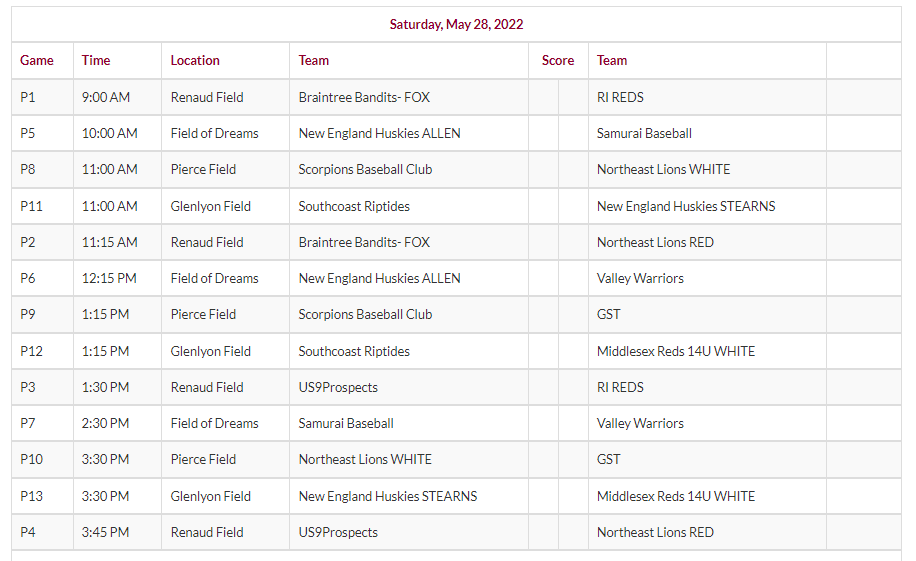Viewport: 916px width, 561px height.
Task: Click the Game column header
Action: tap(37, 60)
